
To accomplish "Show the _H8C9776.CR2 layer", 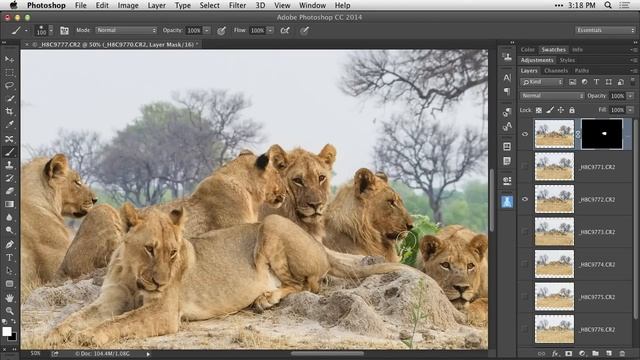I will click(x=525, y=329).
